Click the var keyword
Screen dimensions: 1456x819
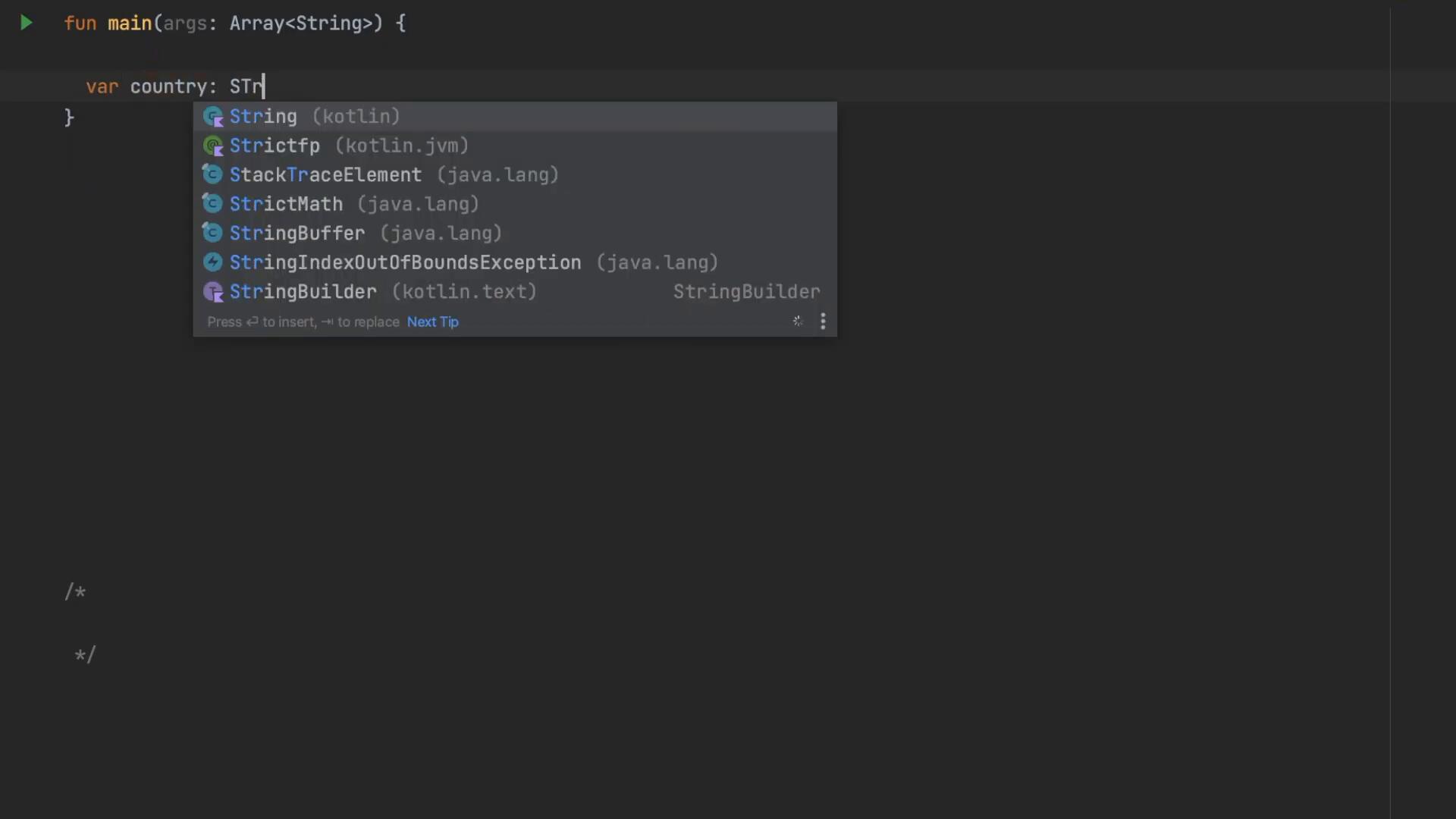tap(102, 87)
